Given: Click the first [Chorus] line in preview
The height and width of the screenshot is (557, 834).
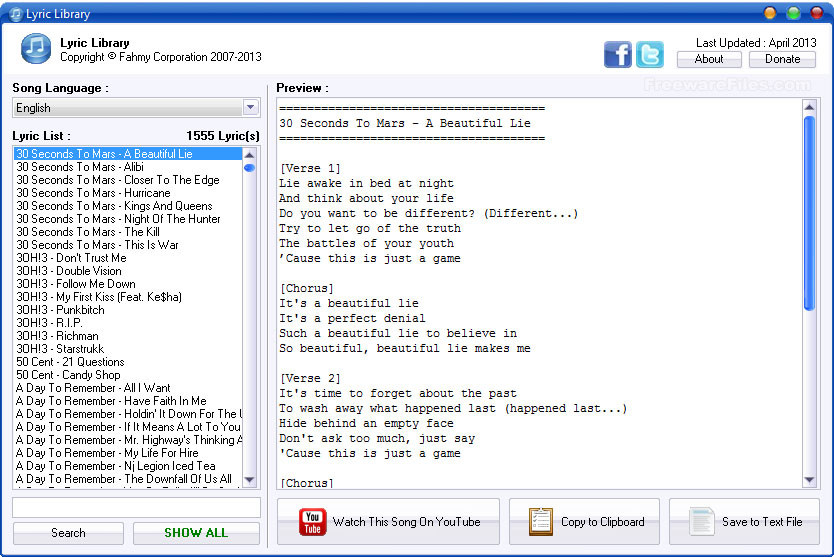Looking at the screenshot, I should click(x=307, y=288).
